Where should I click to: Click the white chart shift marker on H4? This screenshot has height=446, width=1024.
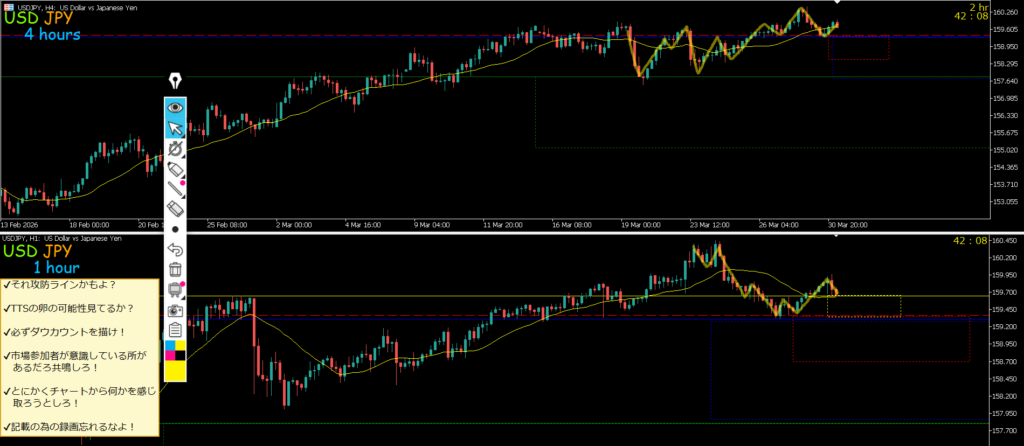tap(836, 6)
